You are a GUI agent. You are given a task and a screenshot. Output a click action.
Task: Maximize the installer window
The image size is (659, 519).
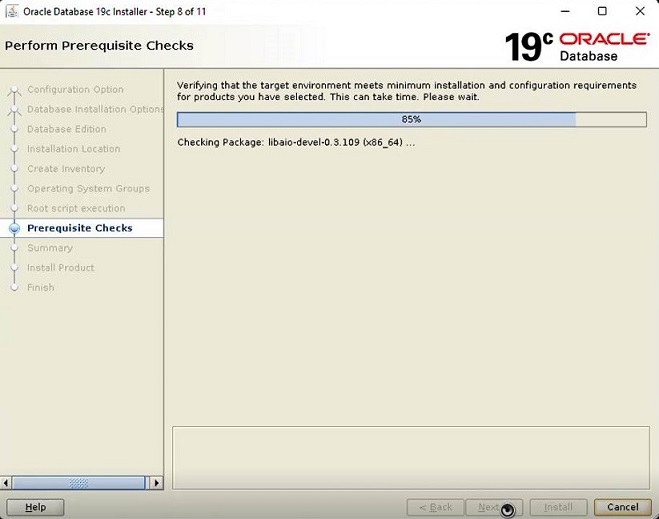(602, 11)
